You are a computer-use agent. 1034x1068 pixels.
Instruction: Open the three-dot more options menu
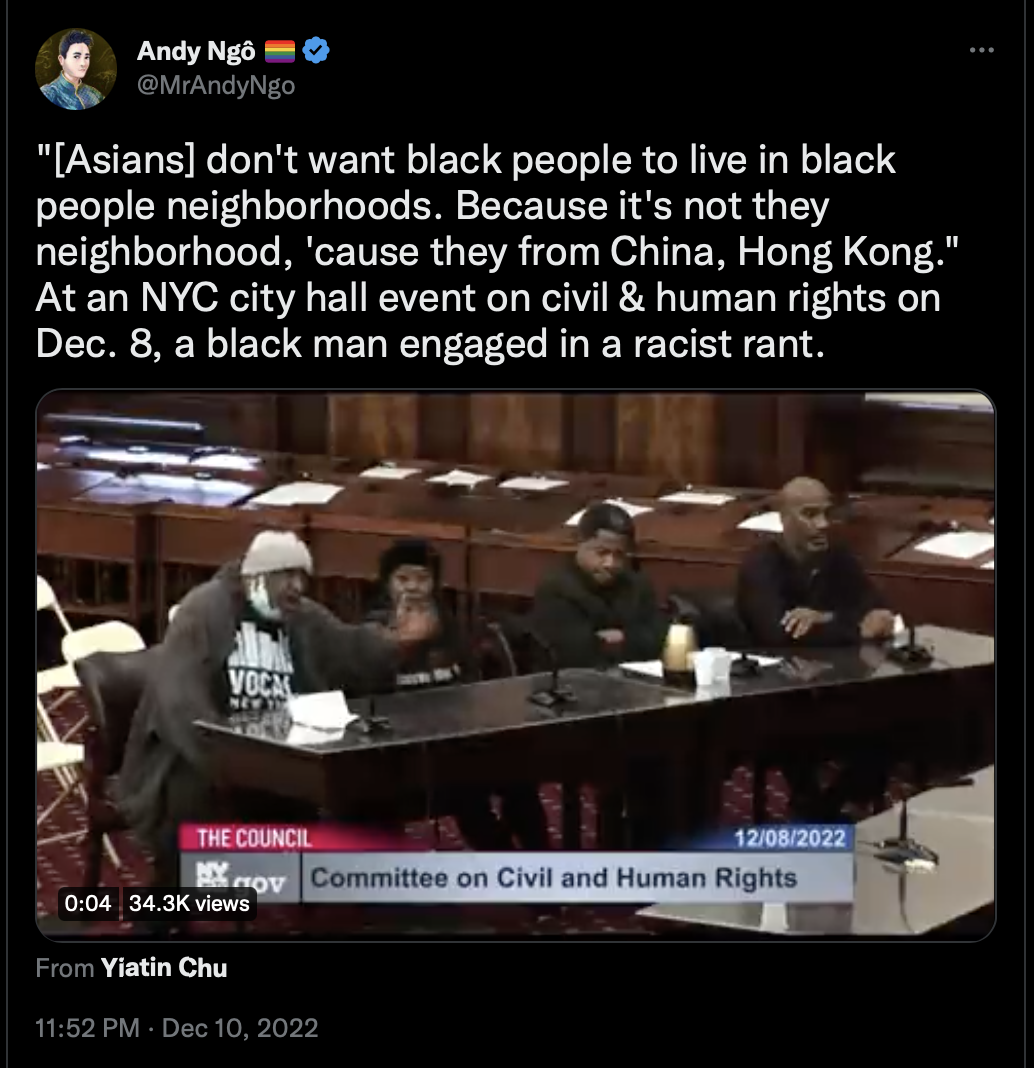982,50
